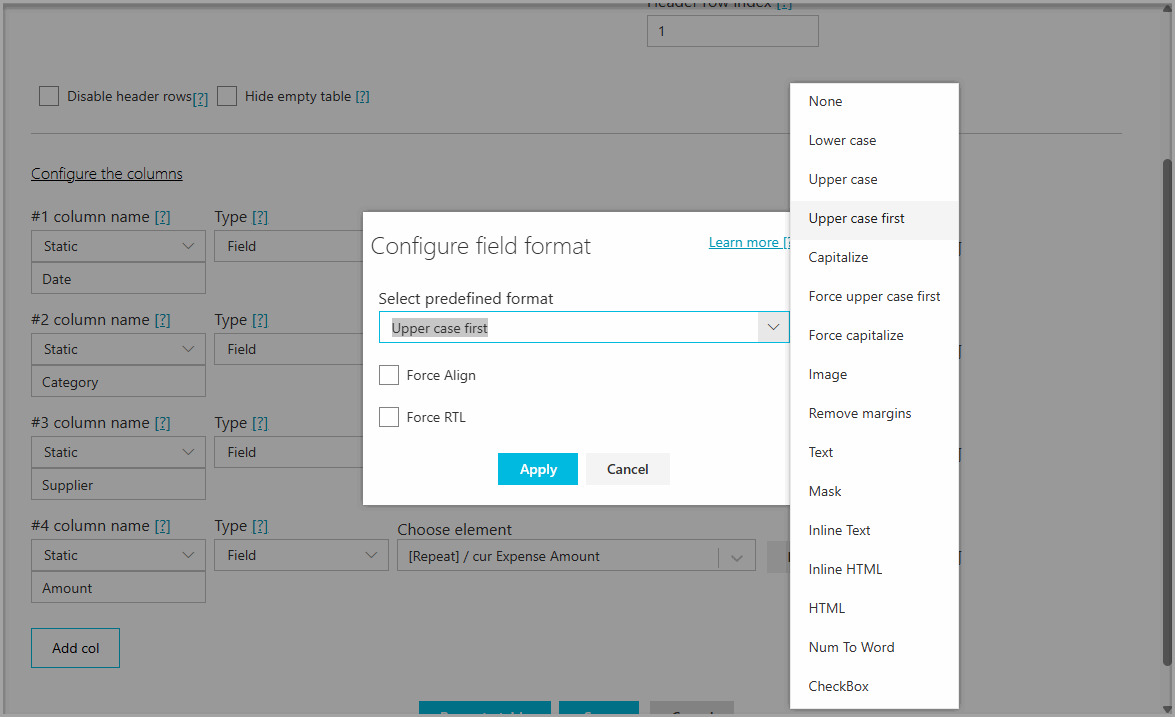Open the Select predefined format dropdown arrow
Screen dimensions: 1175x717
click(x=773, y=327)
